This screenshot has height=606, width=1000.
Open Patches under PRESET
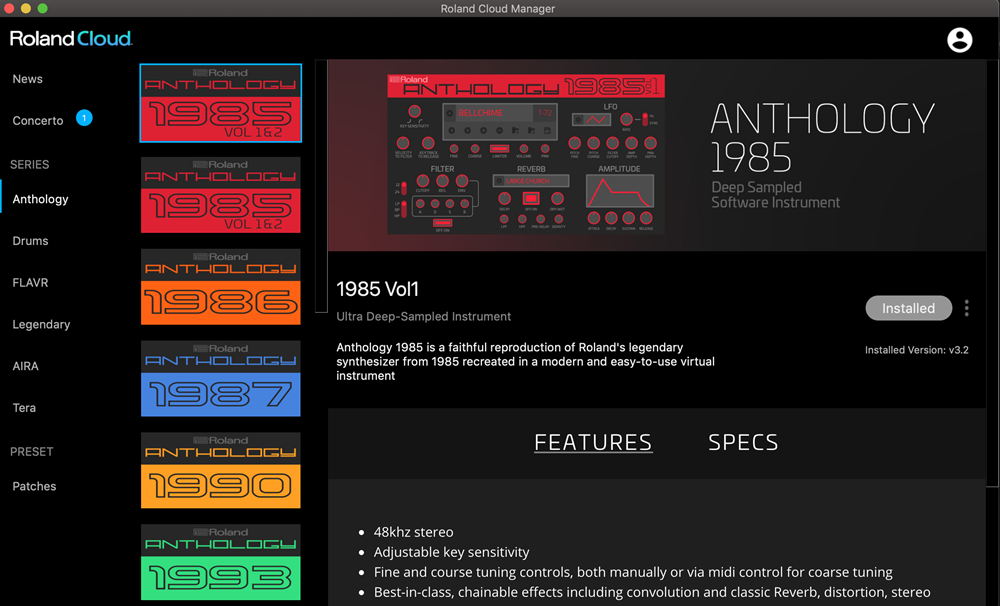click(34, 486)
